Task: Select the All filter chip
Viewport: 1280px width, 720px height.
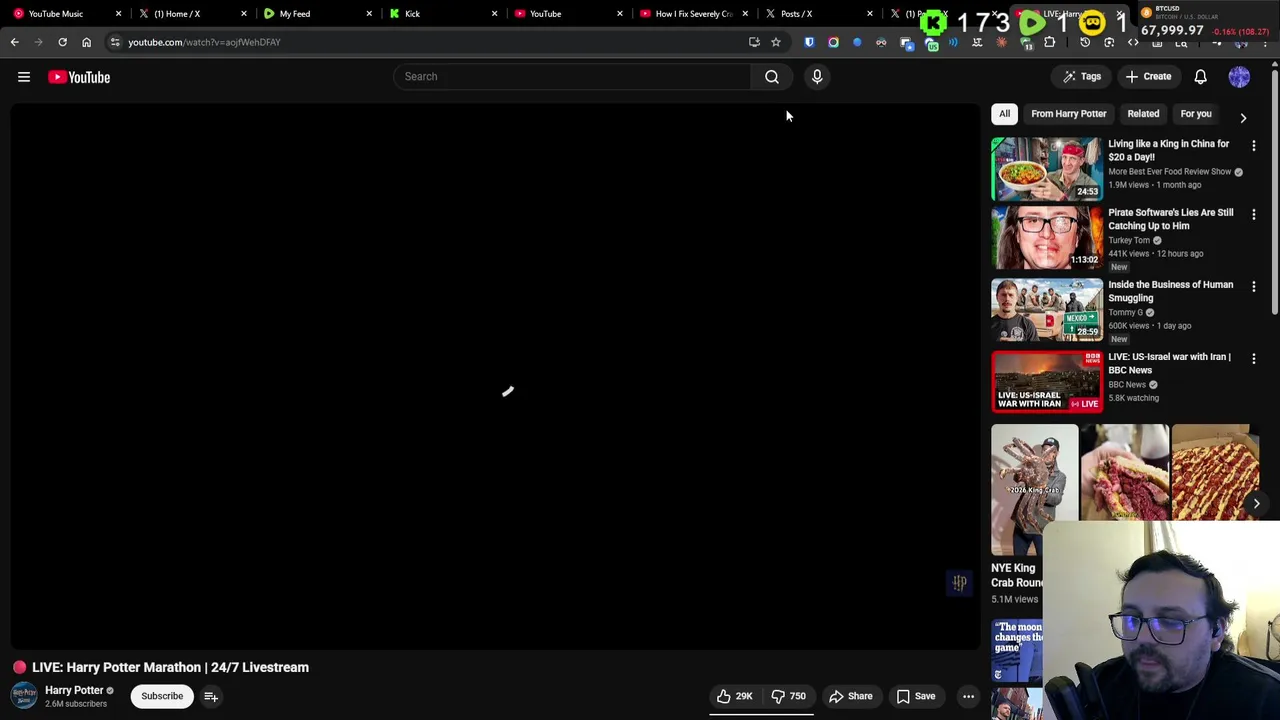Action: coord(1004,114)
